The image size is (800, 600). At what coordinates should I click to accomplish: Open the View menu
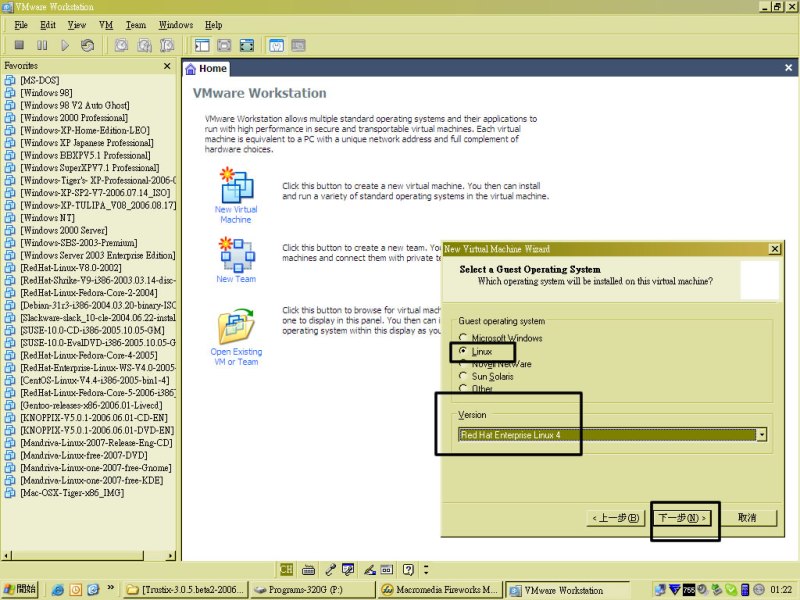77,25
